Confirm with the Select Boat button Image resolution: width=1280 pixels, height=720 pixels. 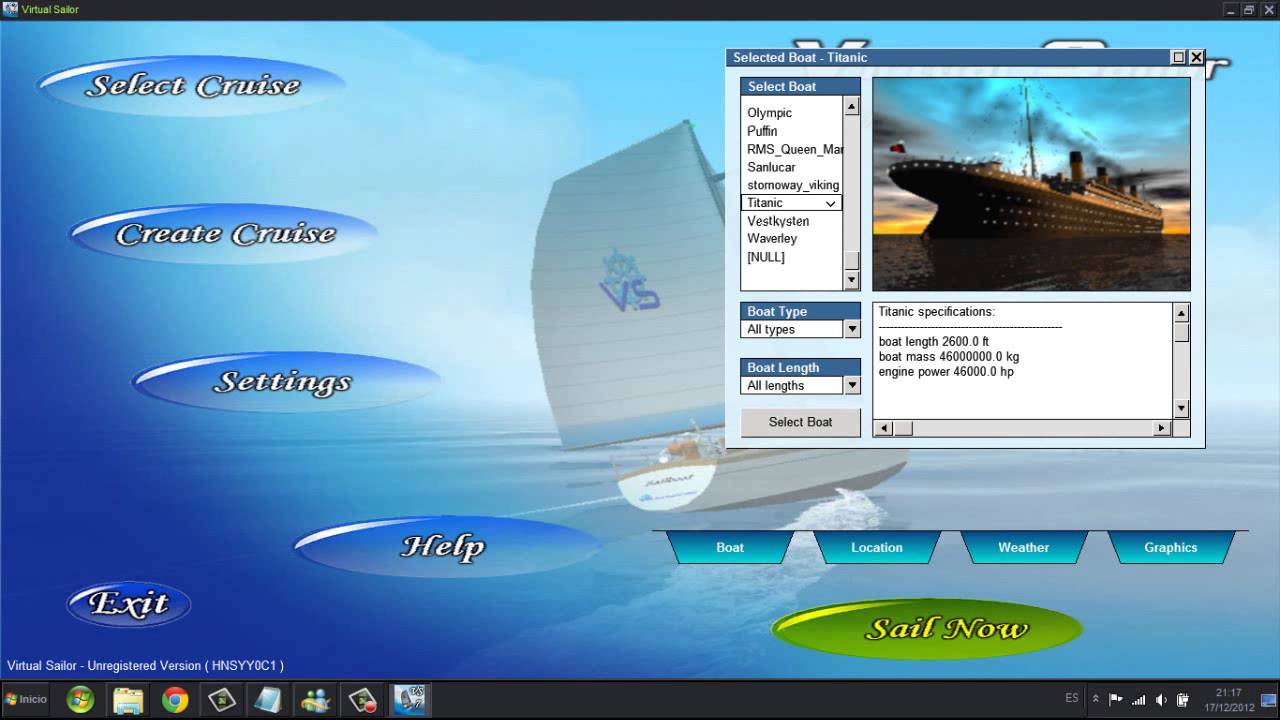click(x=800, y=422)
